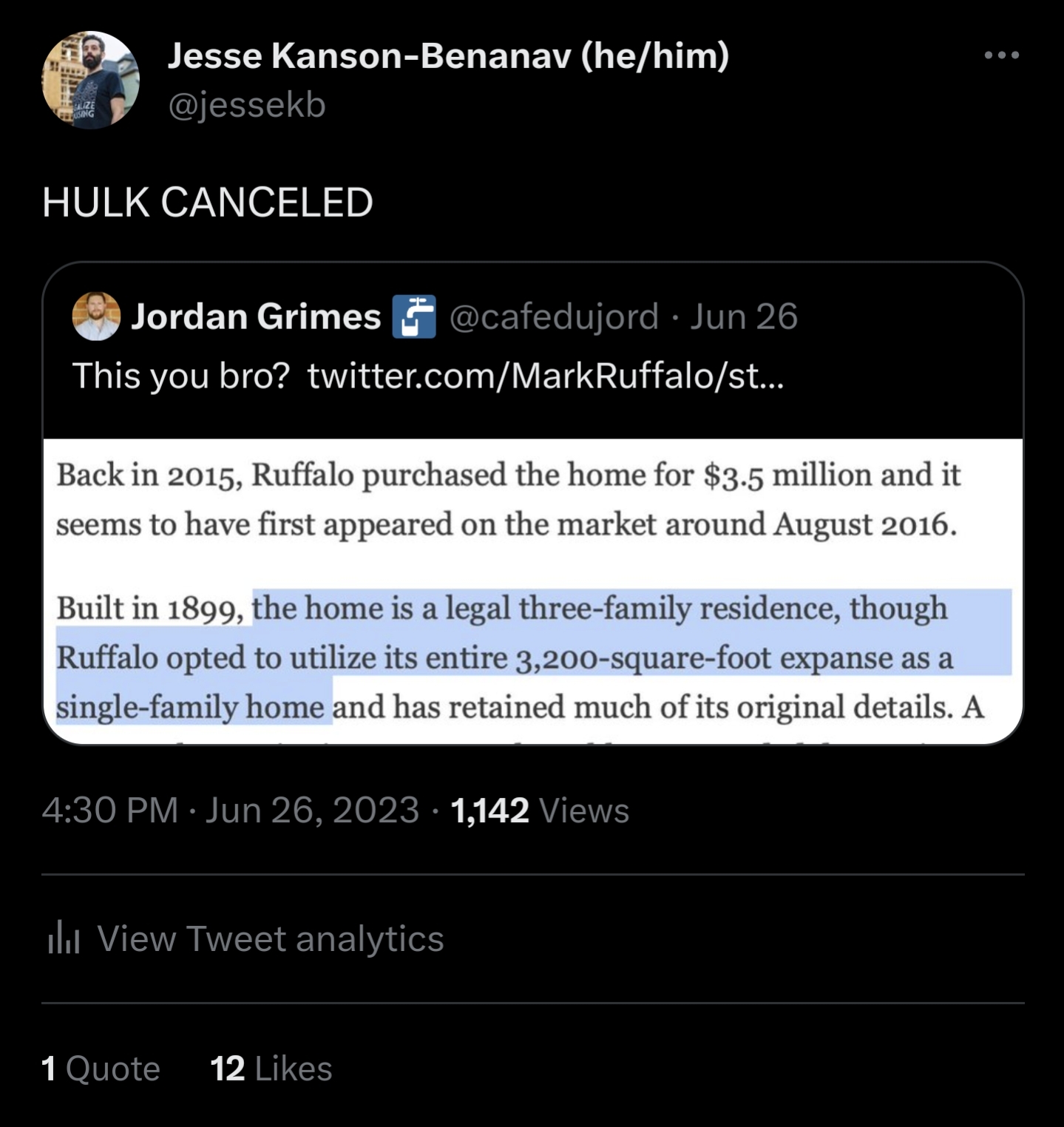The width and height of the screenshot is (1064, 1127).
Task: Click the bar chart analytics icon
Action: click(x=64, y=939)
